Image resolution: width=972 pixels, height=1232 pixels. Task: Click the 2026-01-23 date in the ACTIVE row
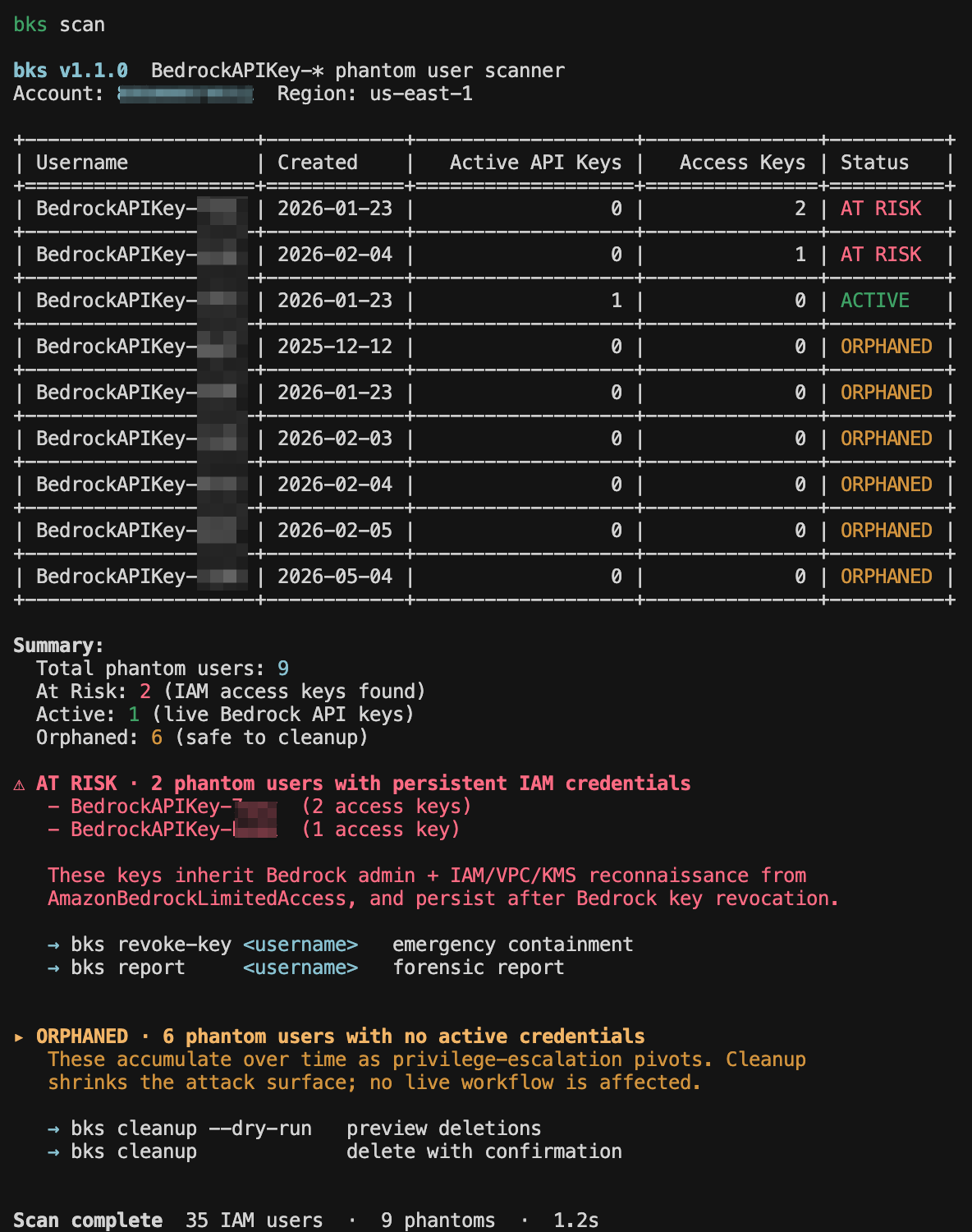coord(335,301)
